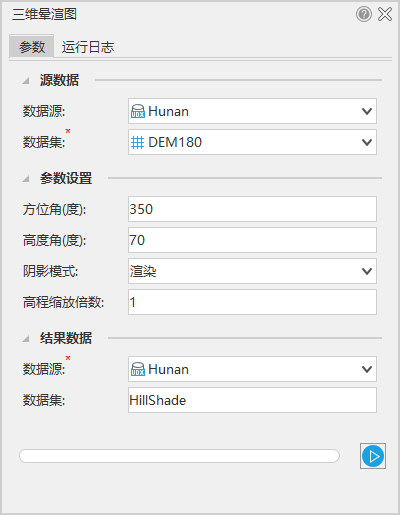400x515 pixels.
Task: Click the source Hunan datasource icon
Action: point(138,111)
